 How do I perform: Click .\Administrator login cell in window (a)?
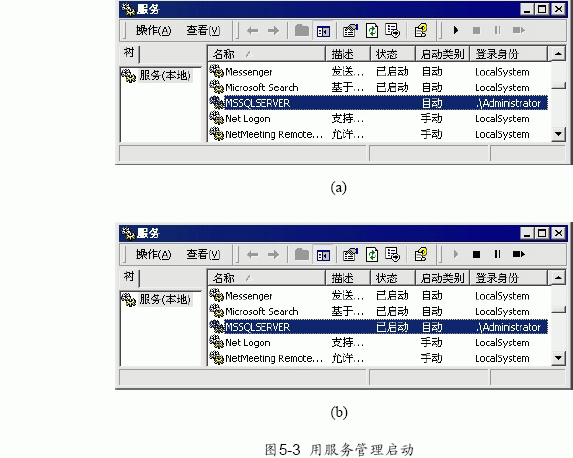point(509,103)
